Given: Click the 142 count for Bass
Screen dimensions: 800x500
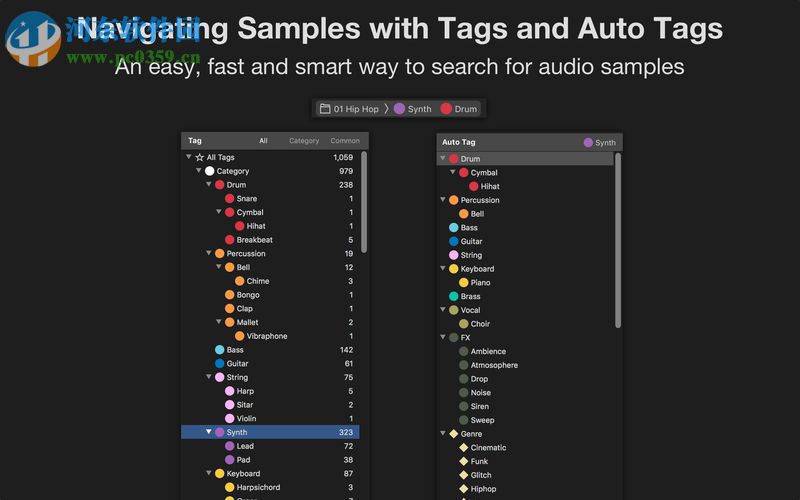Looking at the screenshot, I should pyautogui.click(x=346, y=350).
